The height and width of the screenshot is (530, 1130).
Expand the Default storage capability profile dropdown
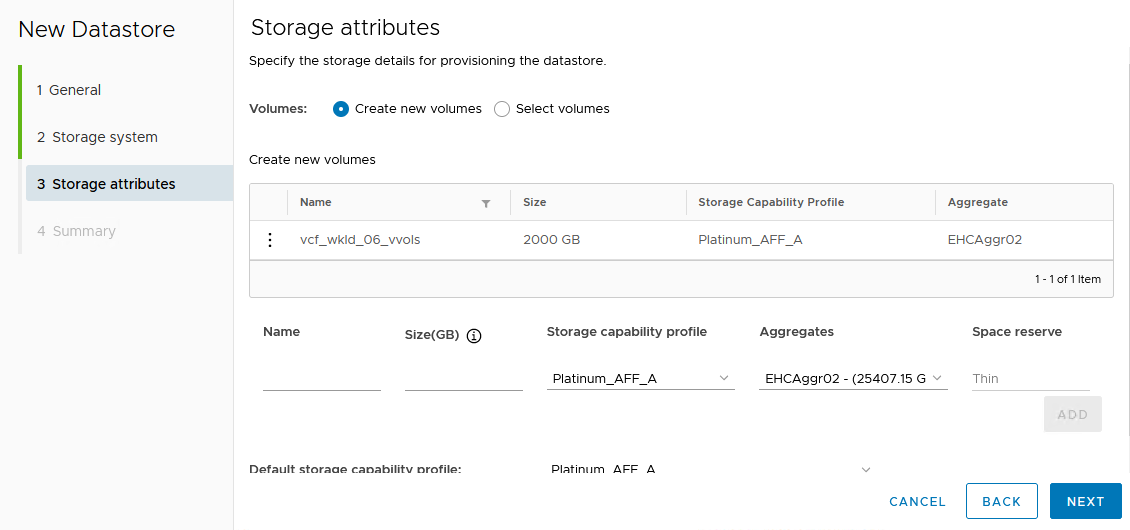pos(711,469)
